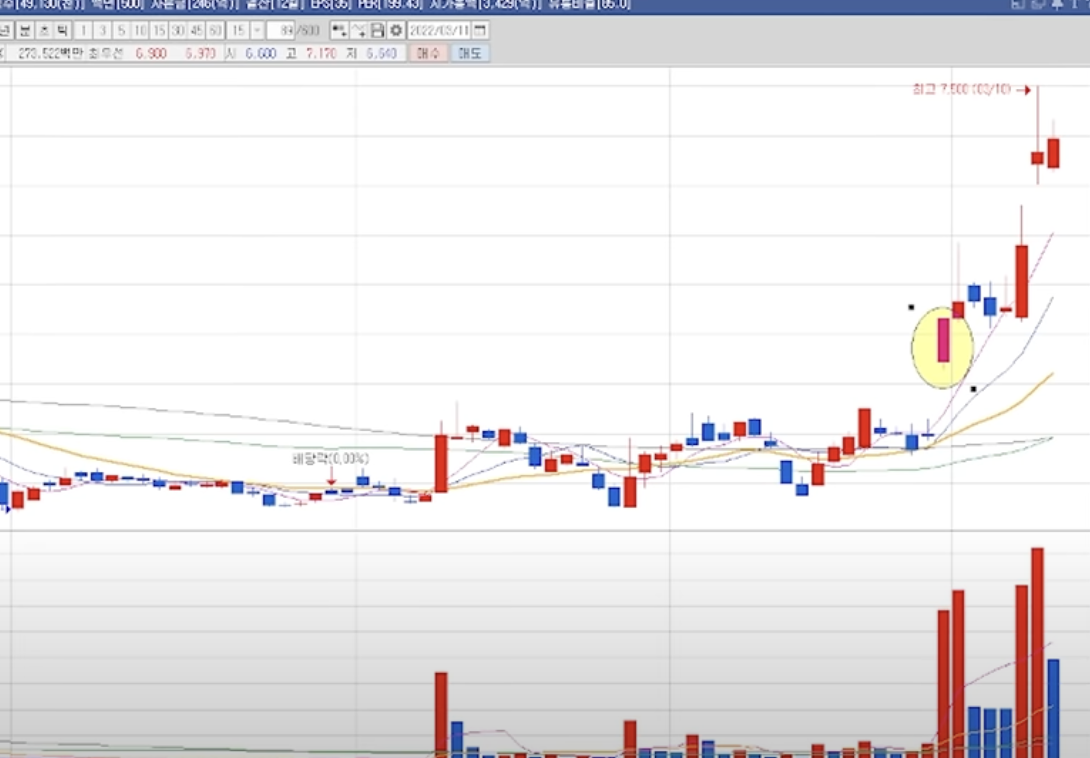1090x758 pixels.
Task: Click the open price 6,600 value
Action: [261, 54]
